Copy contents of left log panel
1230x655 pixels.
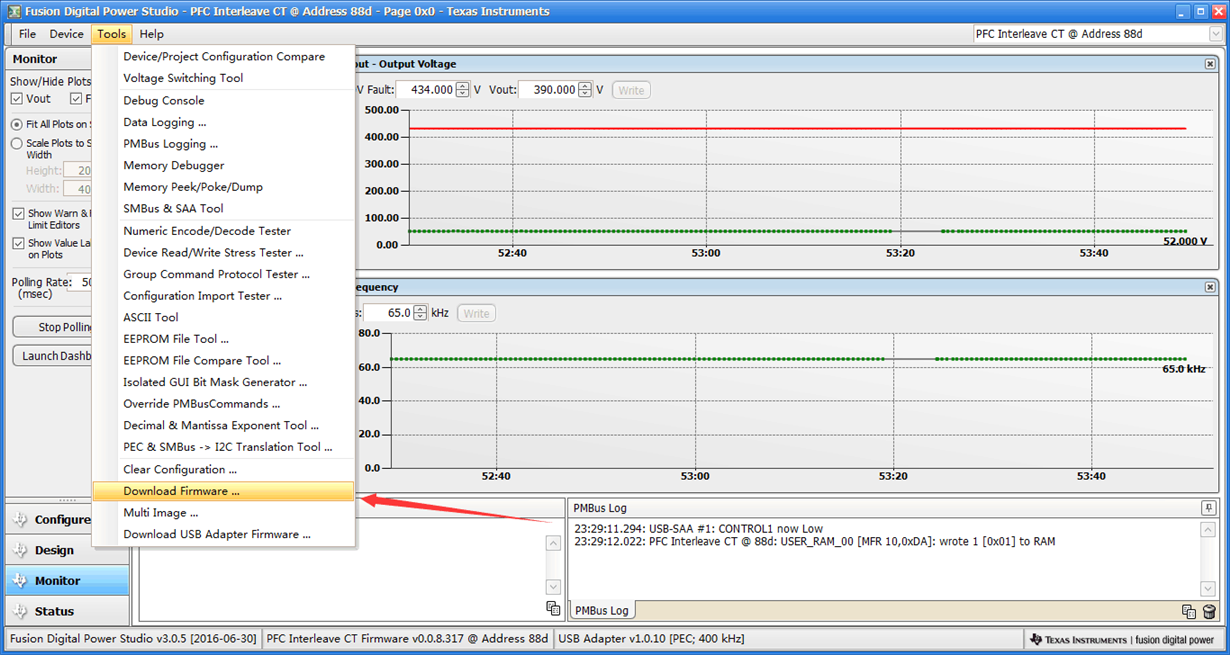coord(553,608)
